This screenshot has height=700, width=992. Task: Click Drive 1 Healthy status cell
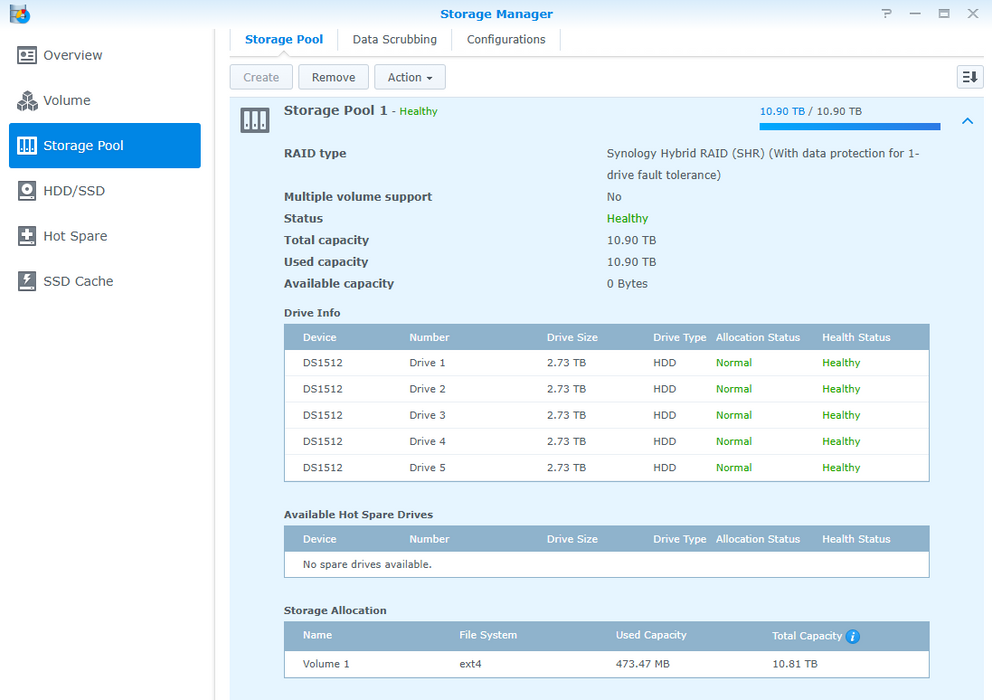(x=841, y=363)
